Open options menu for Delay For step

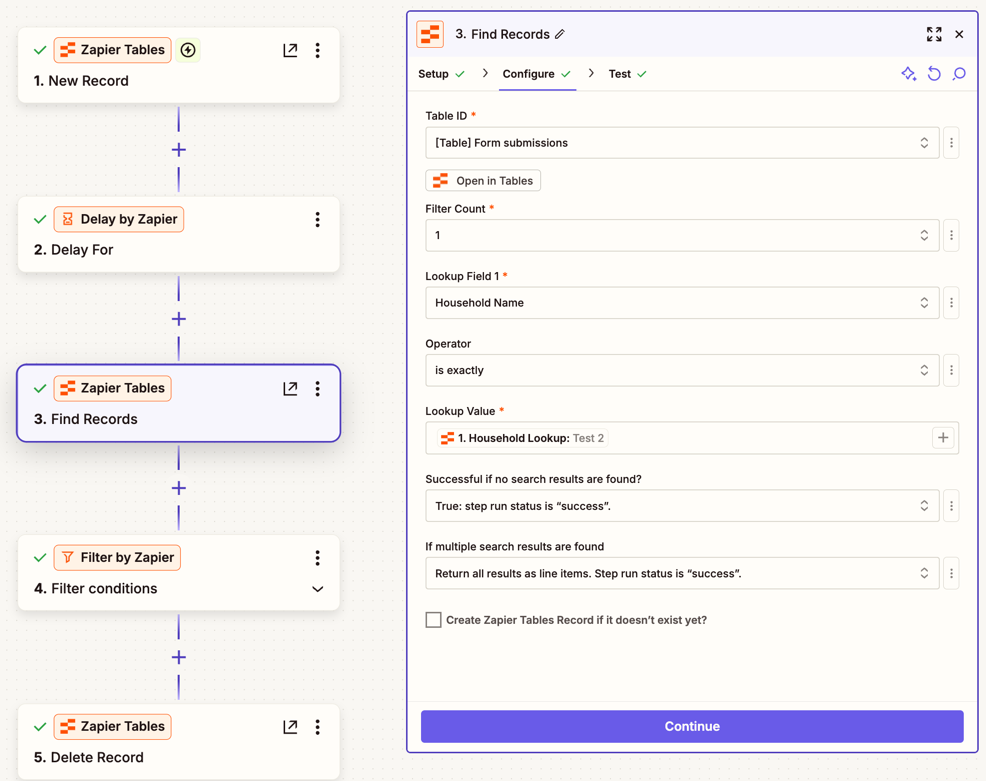pos(318,219)
